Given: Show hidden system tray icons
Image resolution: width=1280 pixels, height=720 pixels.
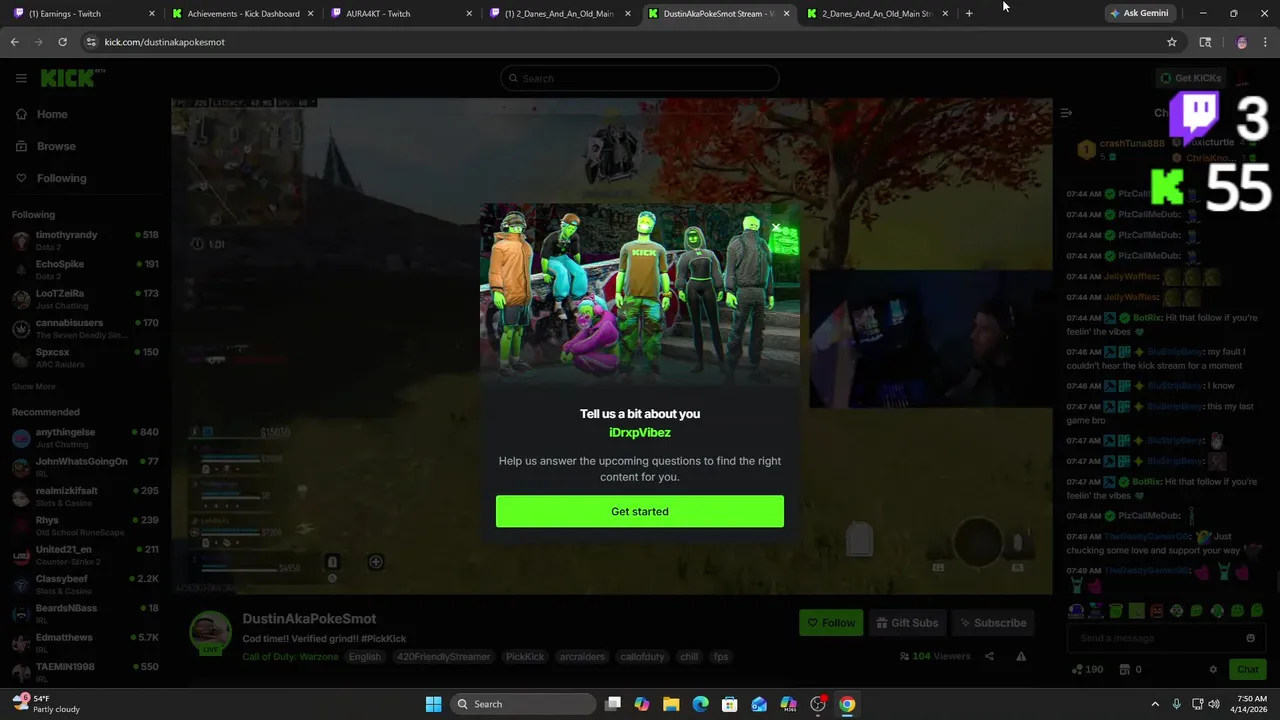Looking at the screenshot, I should 1155,704.
